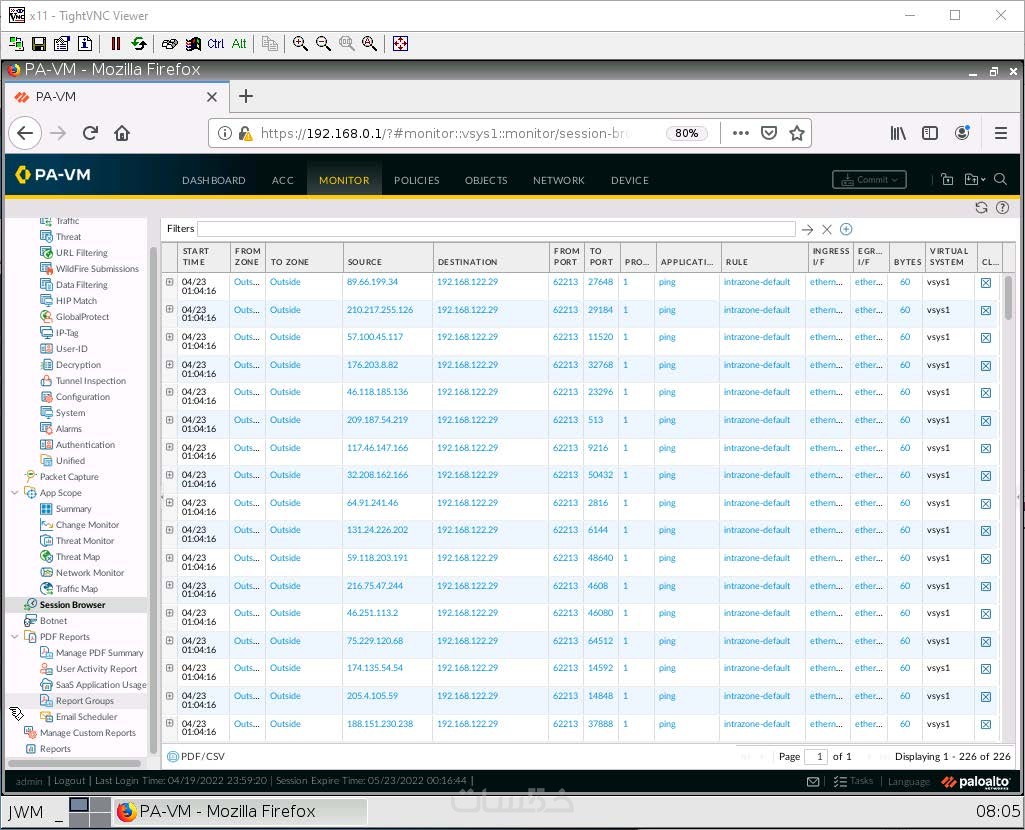
Task: Click Logout link in footer
Action: pyautogui.click(x=69, y=780)
